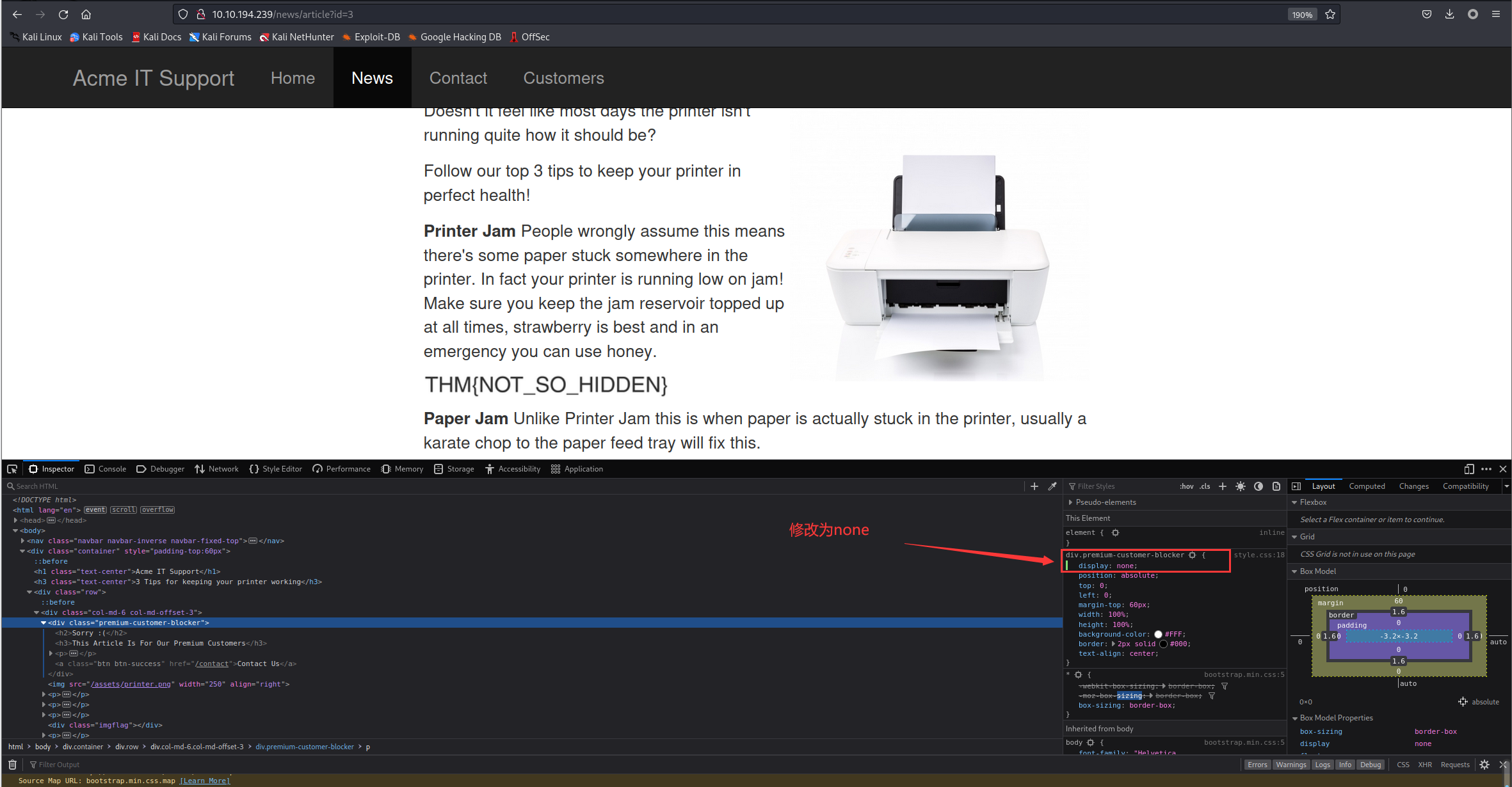Collapse the Flexbox section
1512x787 pixels.
coord(1294,502)
